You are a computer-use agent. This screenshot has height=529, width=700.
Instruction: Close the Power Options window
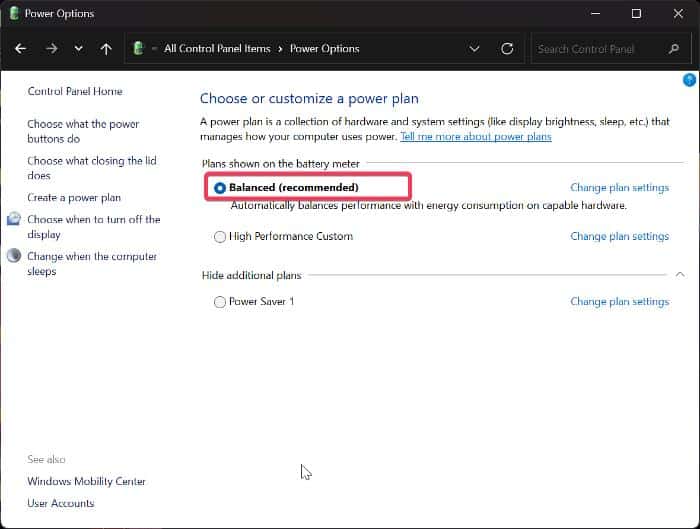tap(678, 13)
